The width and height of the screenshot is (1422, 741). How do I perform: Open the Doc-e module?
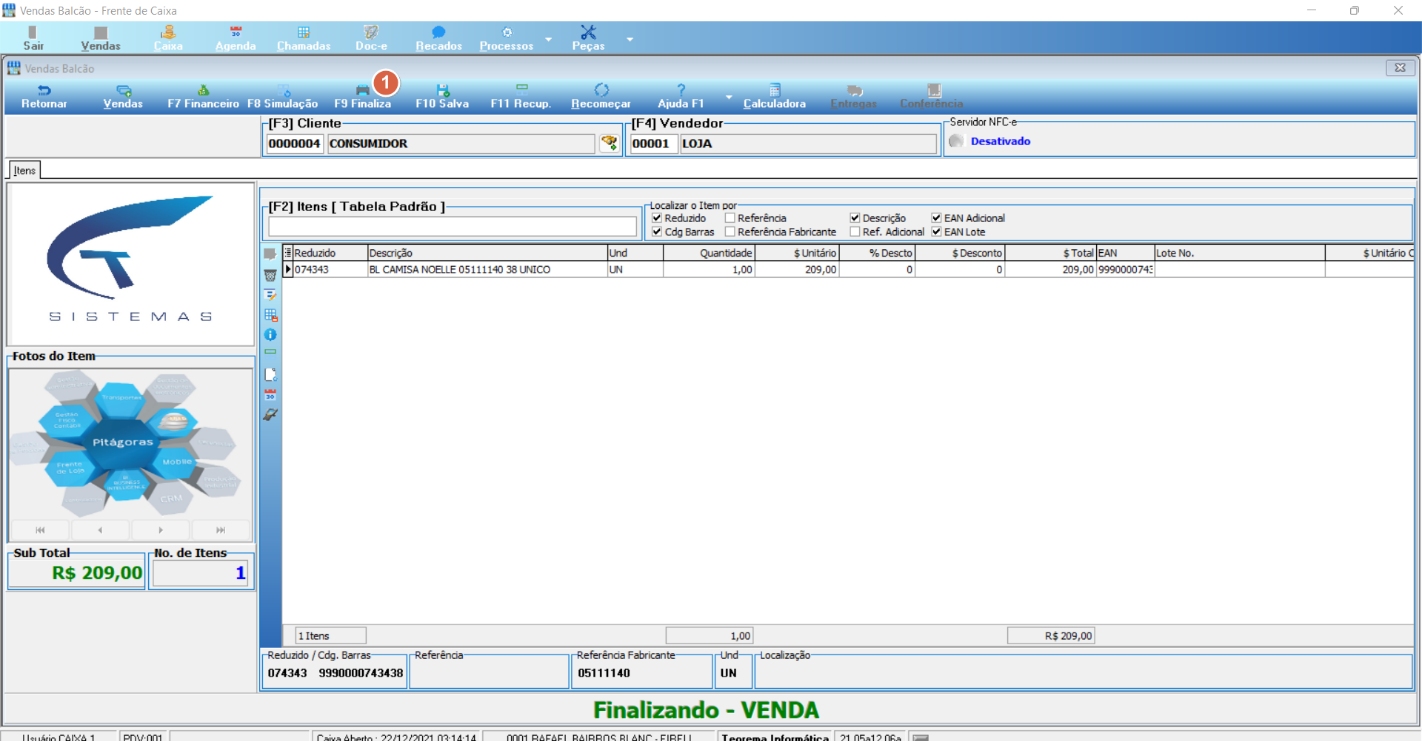click(x=371, y=38)
